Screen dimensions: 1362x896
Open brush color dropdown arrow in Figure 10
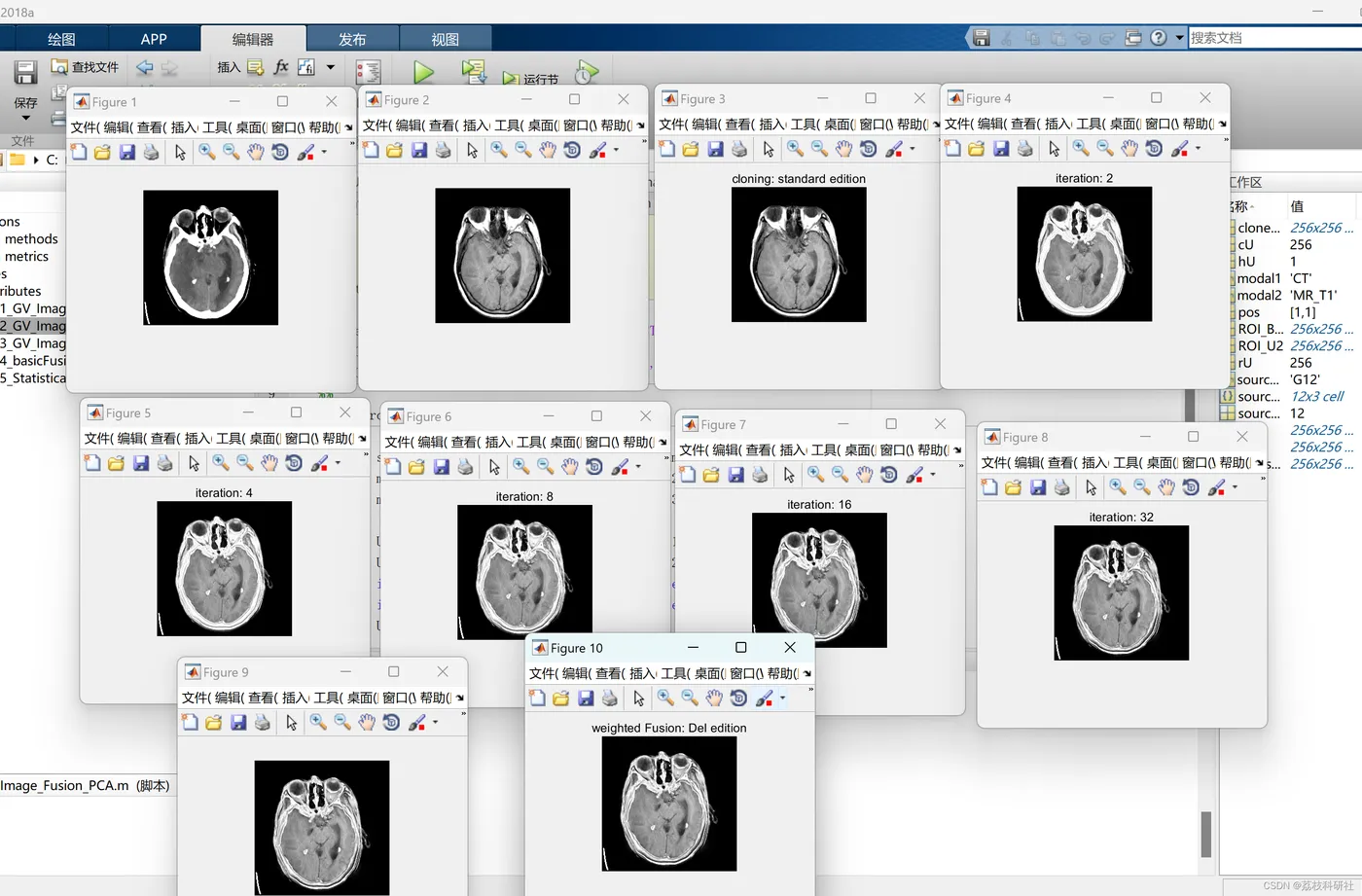click(x=782, y=698)
